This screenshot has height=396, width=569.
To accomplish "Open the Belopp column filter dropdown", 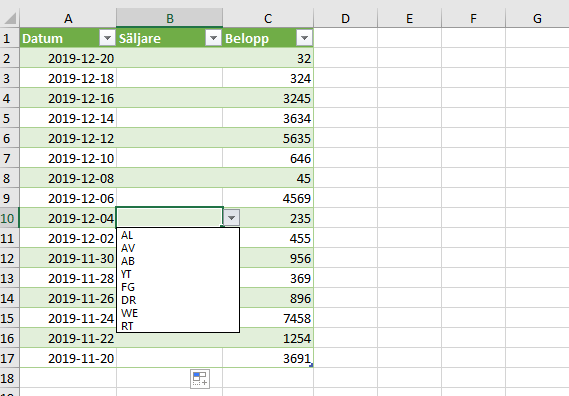I will pos(304,38).
